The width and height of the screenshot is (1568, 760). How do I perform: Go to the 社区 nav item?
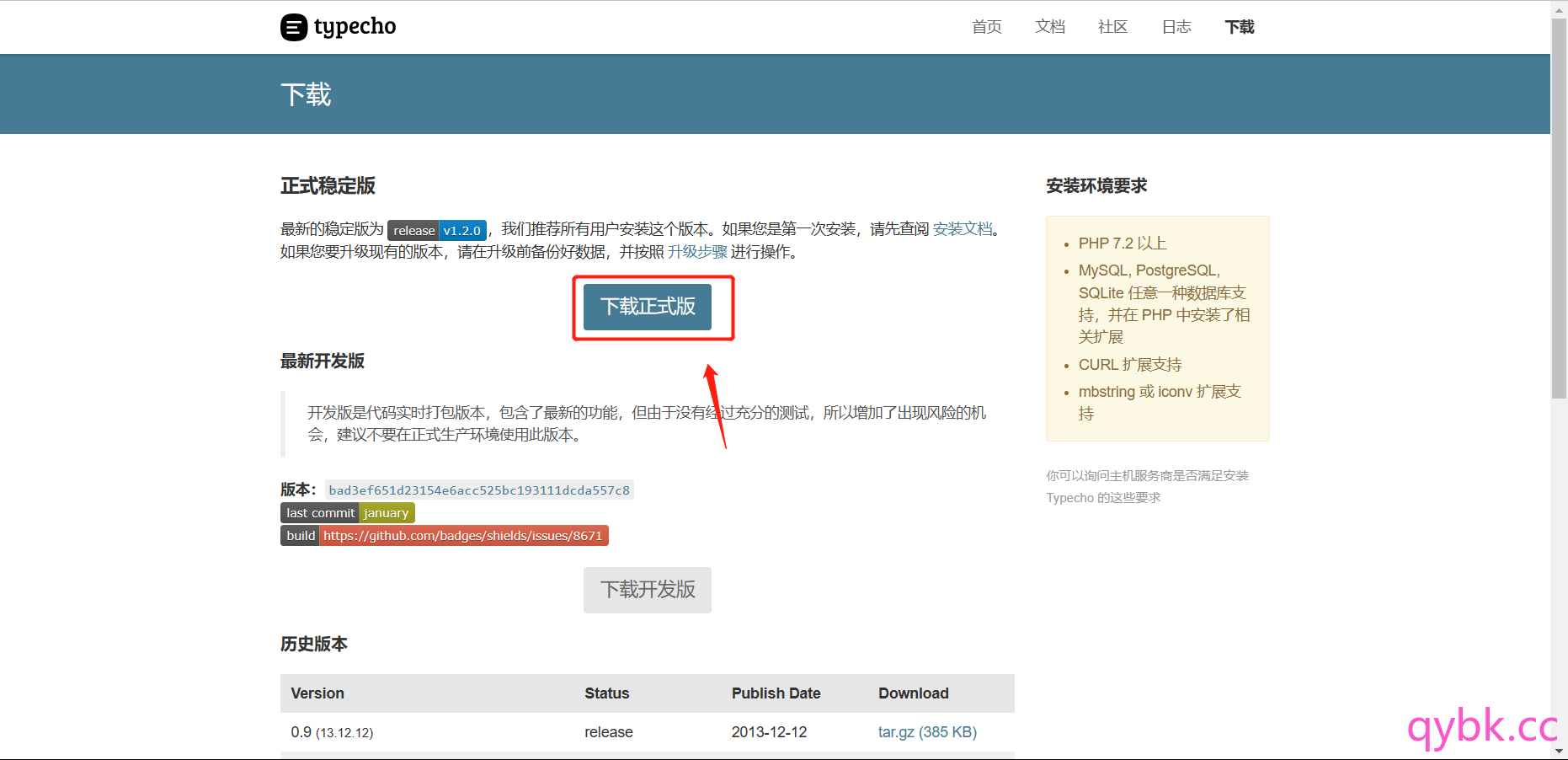tap(1112, 27)
